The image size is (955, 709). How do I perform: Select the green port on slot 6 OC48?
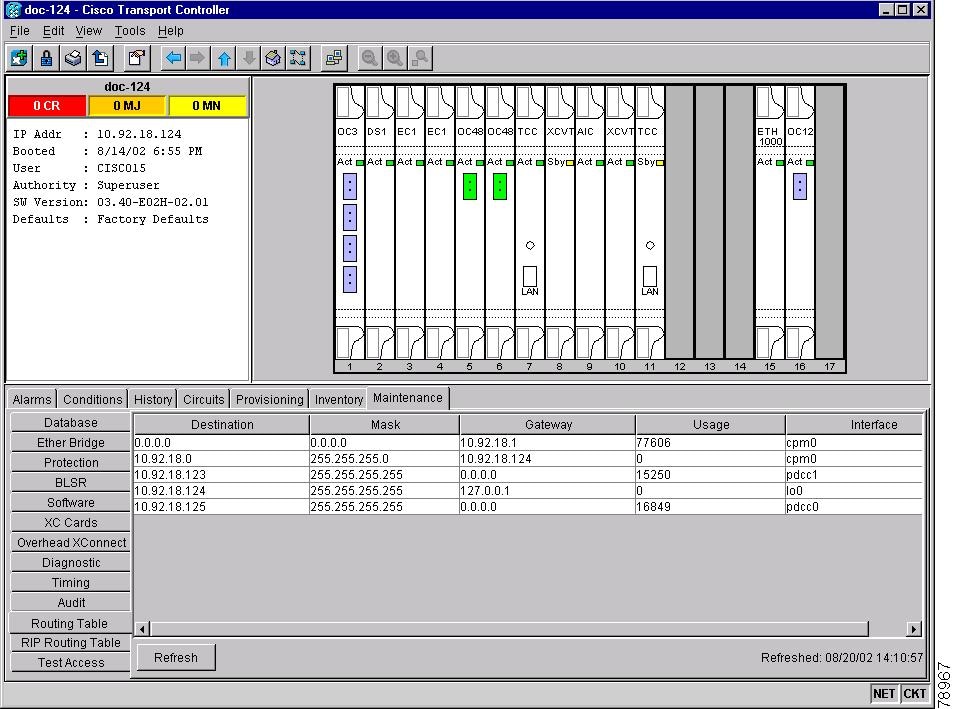coord(499,186)
